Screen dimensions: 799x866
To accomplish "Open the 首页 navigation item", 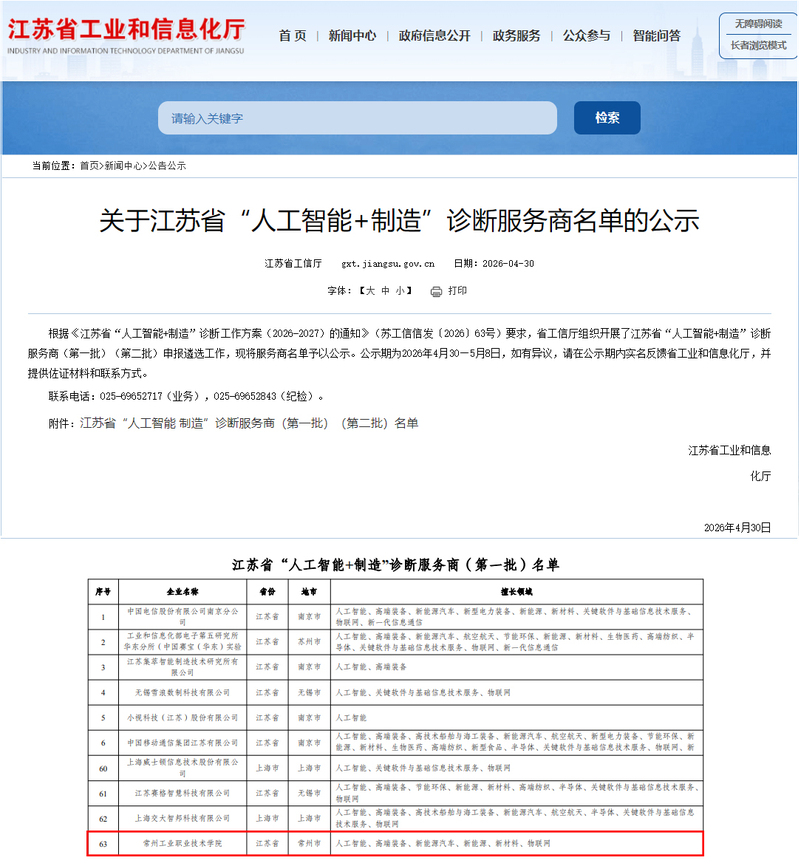I will pos(292,36).
